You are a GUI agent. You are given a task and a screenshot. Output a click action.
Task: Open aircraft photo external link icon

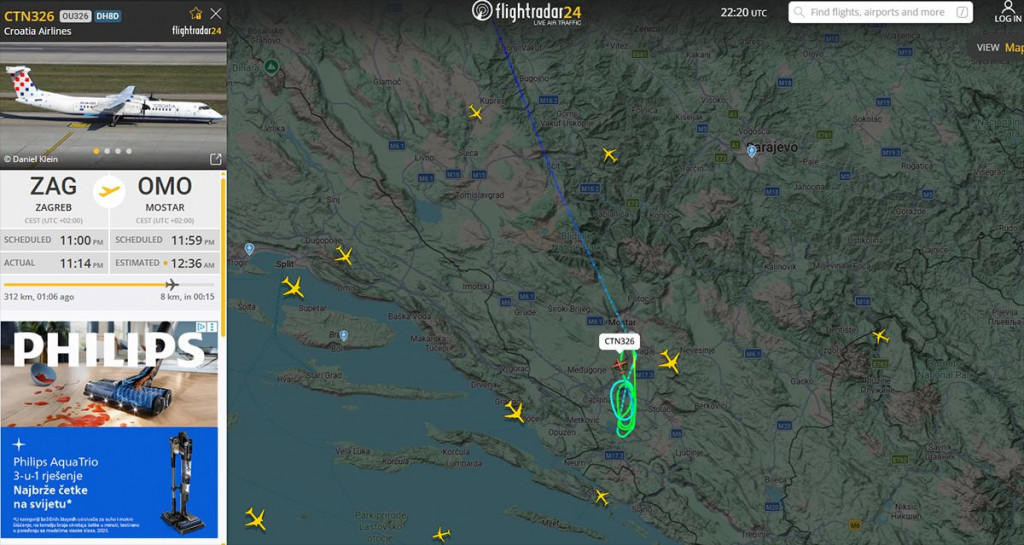pyautogui.click(x=216, y=159)
